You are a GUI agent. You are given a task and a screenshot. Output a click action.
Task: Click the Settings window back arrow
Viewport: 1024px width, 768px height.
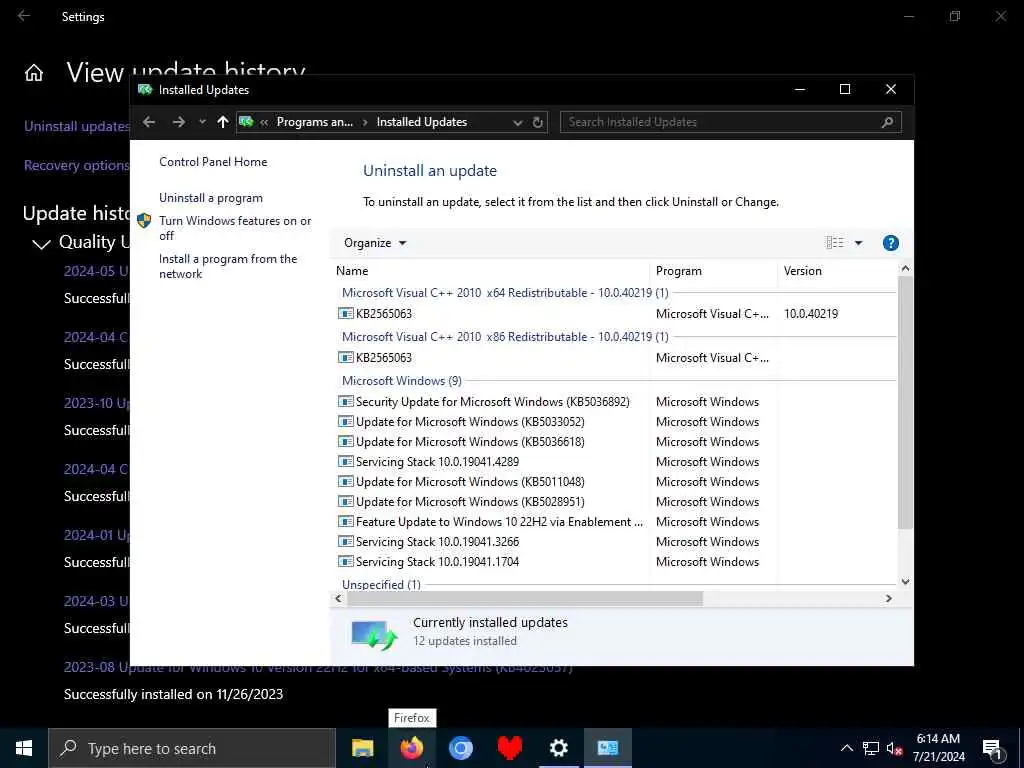[x=24, y=16]
